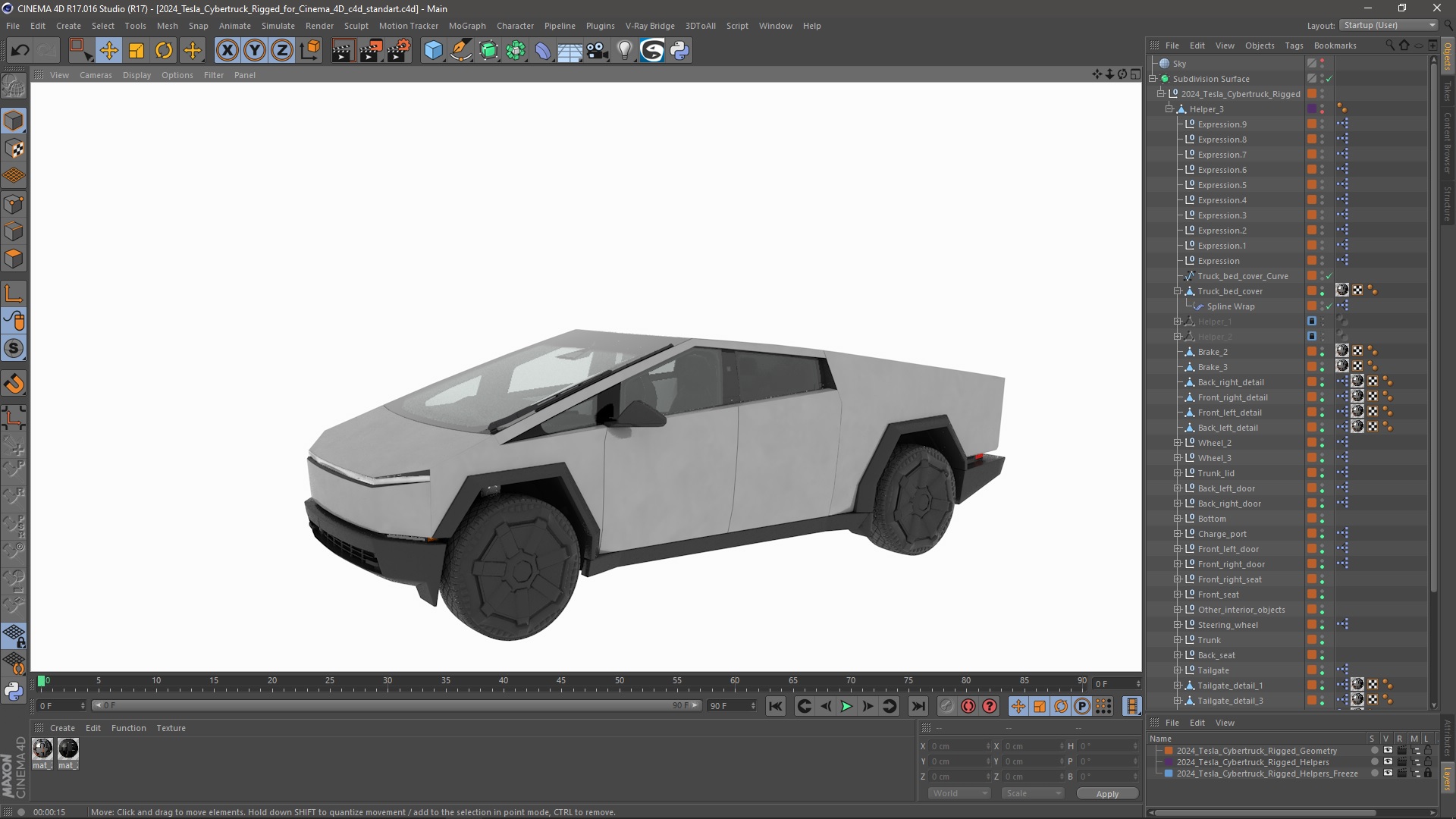This screenshot has width=1456, height=819.
Task: Open the Display viewport menu
Action: pos(136,75)
